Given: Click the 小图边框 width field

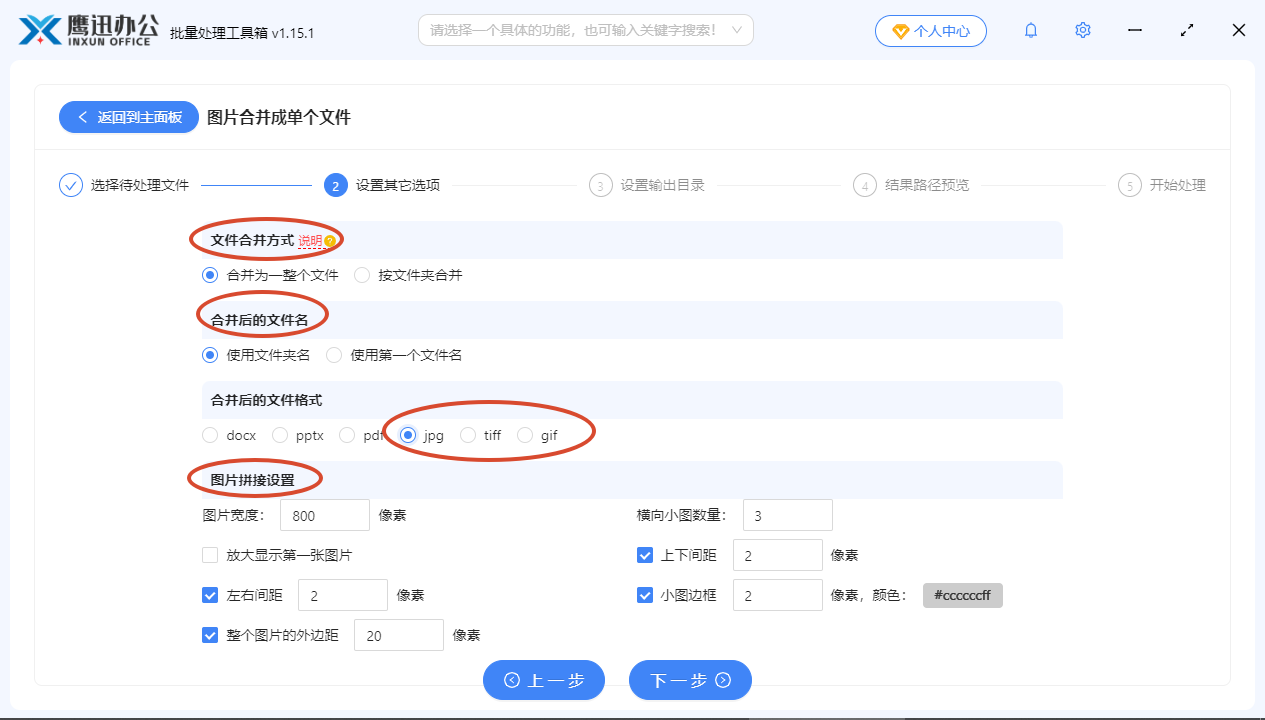Looking at the screenshot, I should (x=778, y=595).
